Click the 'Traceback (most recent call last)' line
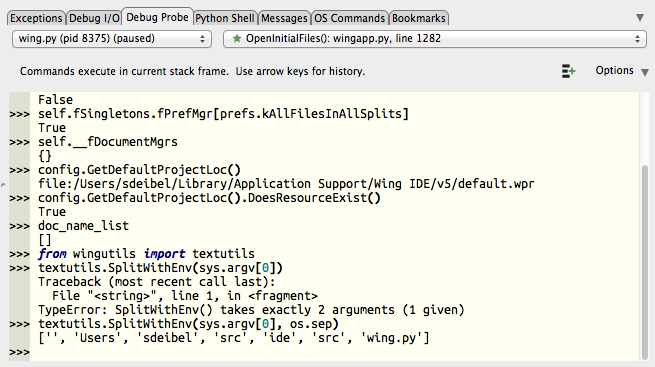655x367 pixels. tap(157, 282)
